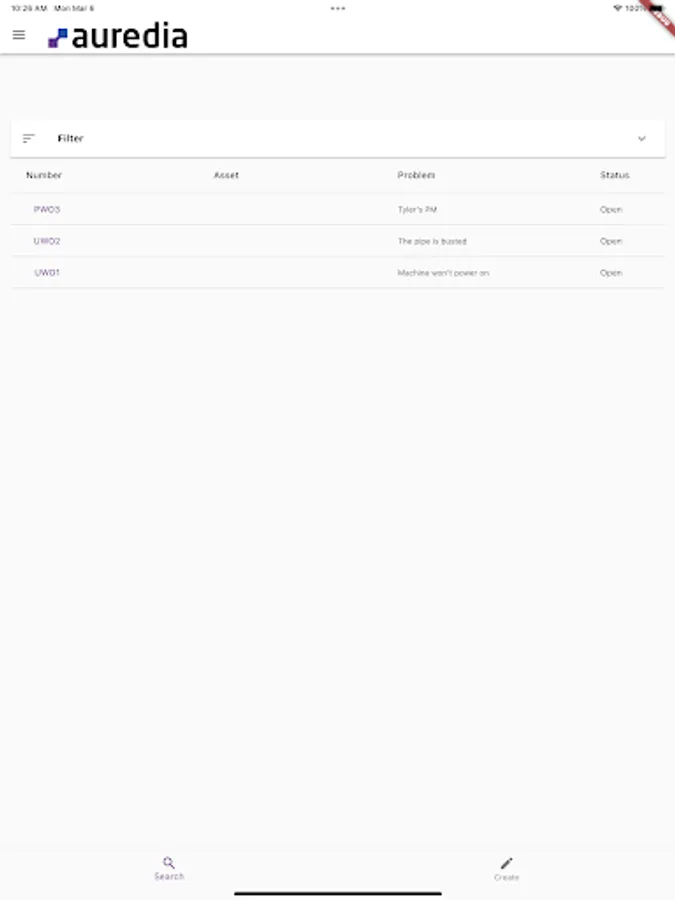
Task: Expand the Filter panel chevron
Action: [642, 139]
